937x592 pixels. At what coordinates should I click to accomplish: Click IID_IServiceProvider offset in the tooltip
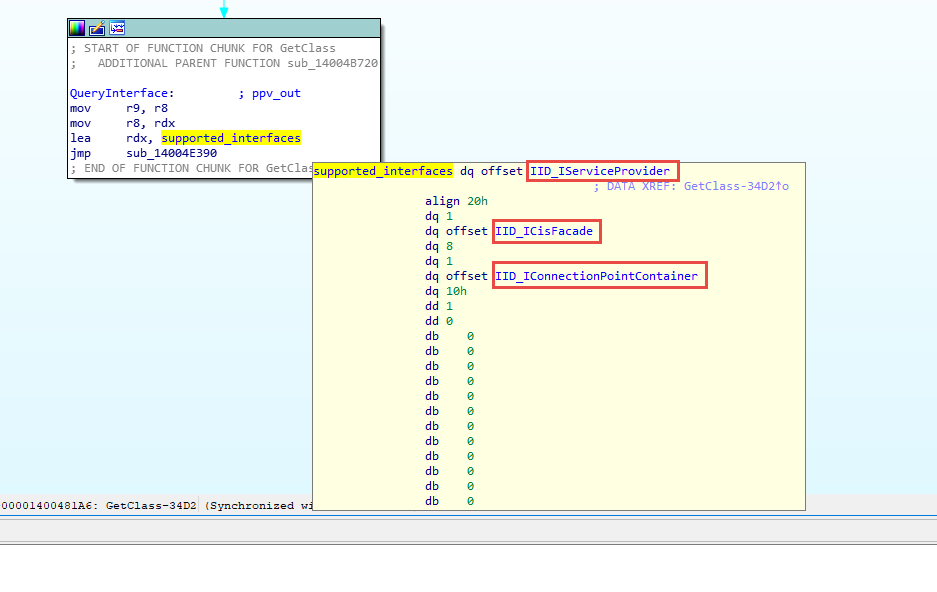tap(602, 171)
